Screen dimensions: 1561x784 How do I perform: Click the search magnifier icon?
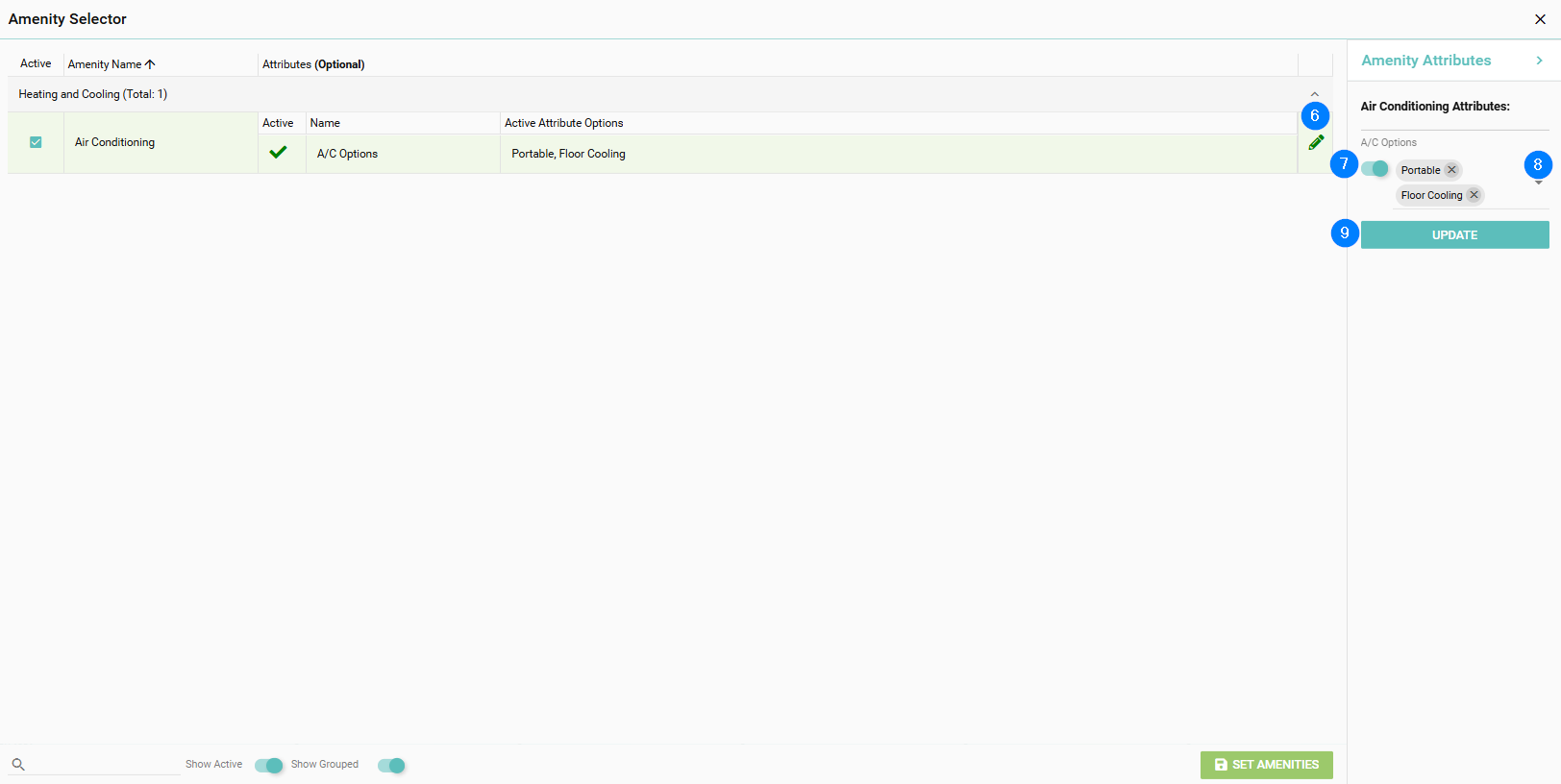tap(18, 765)
